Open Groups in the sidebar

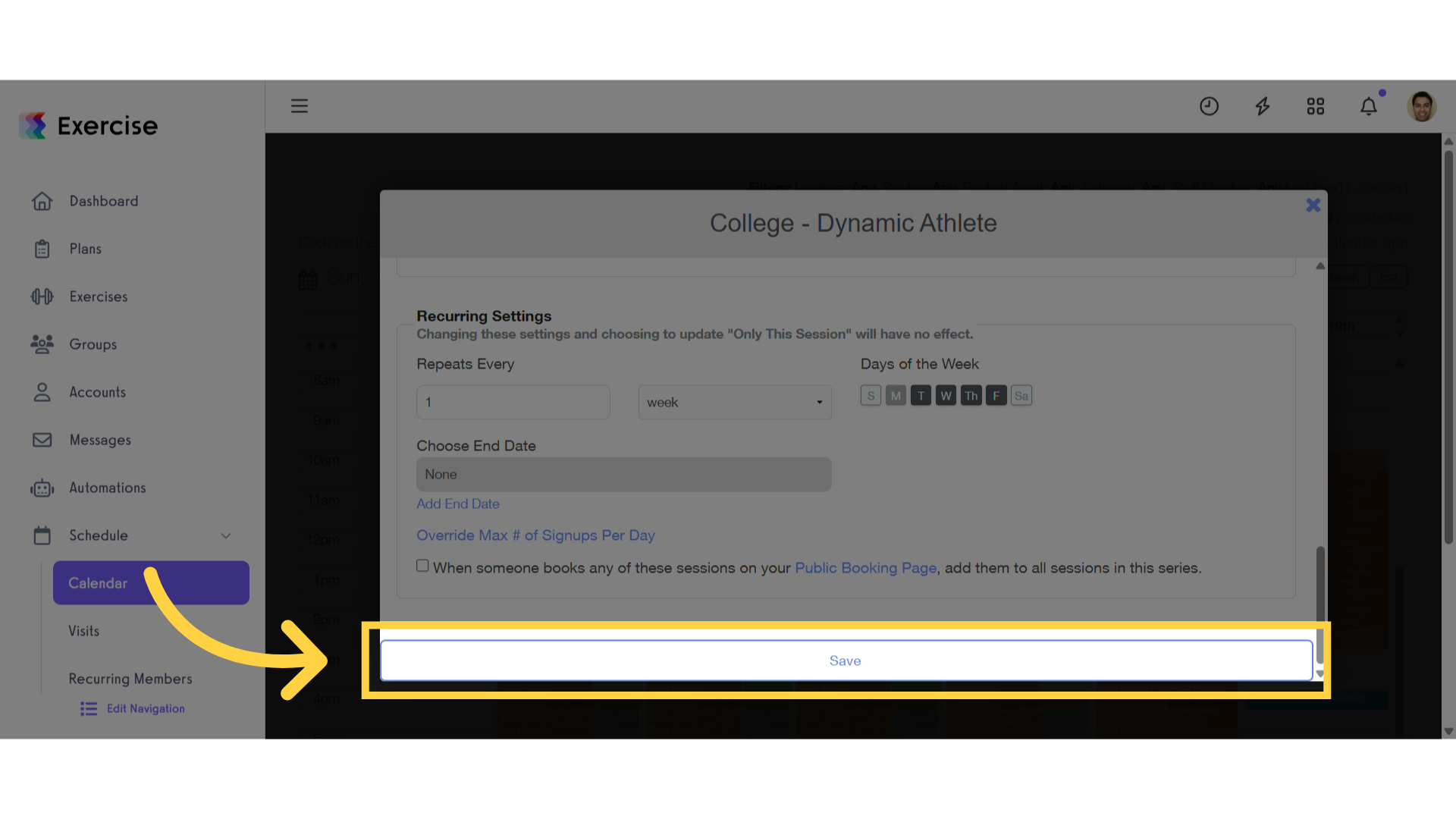[93, 344]
